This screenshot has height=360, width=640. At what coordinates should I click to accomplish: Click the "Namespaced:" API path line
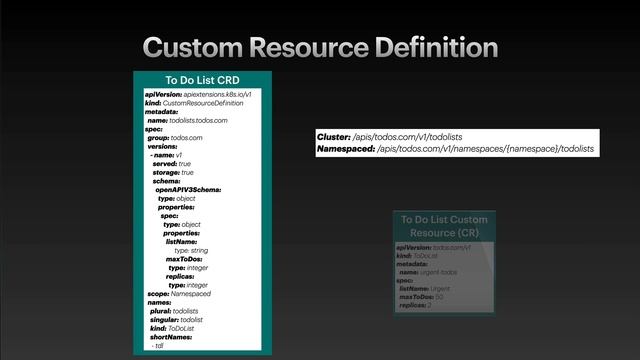[x=456, y=149]
